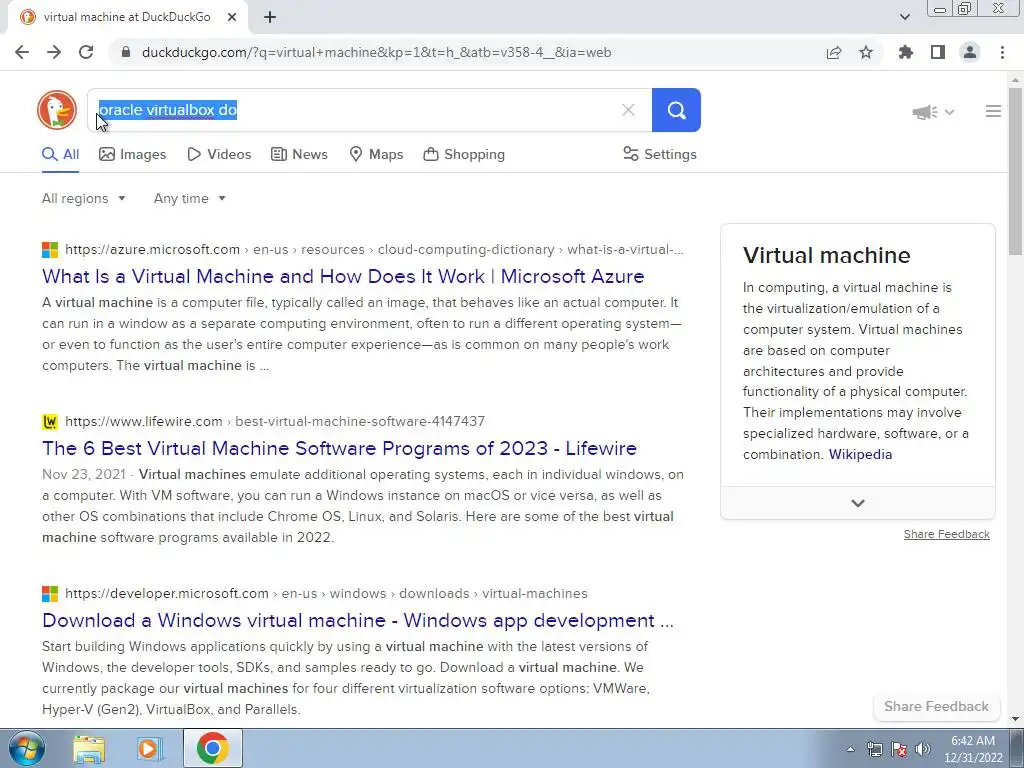Click the network tray icon

(874, 749)
